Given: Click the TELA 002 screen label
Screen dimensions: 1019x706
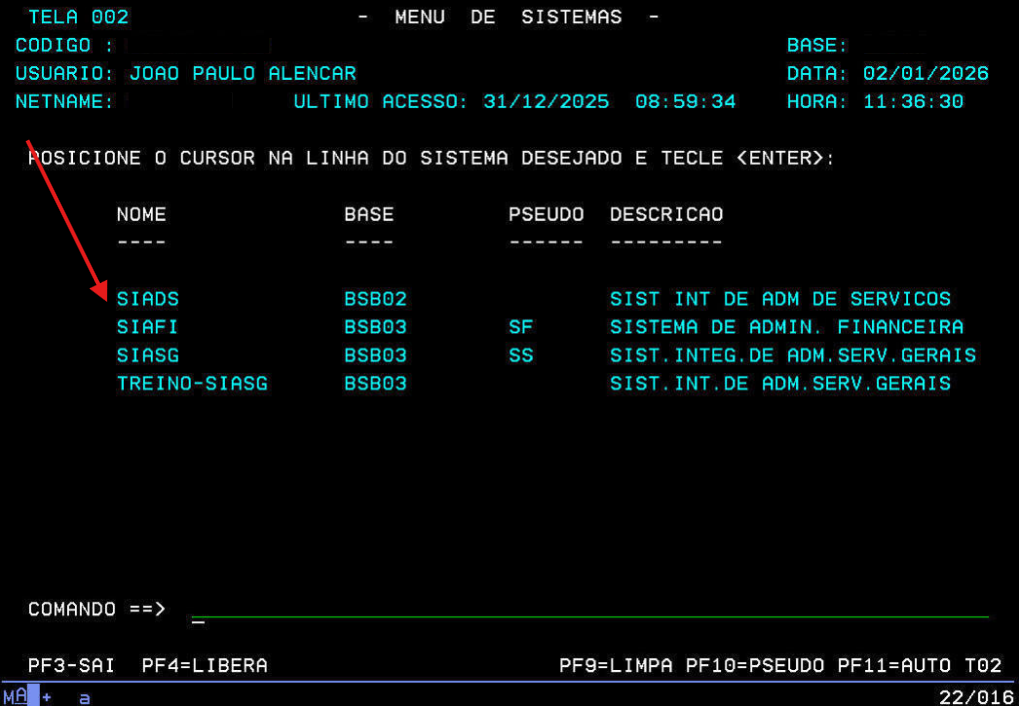Looking at the screenshot, I should click(x=78, y=18).
